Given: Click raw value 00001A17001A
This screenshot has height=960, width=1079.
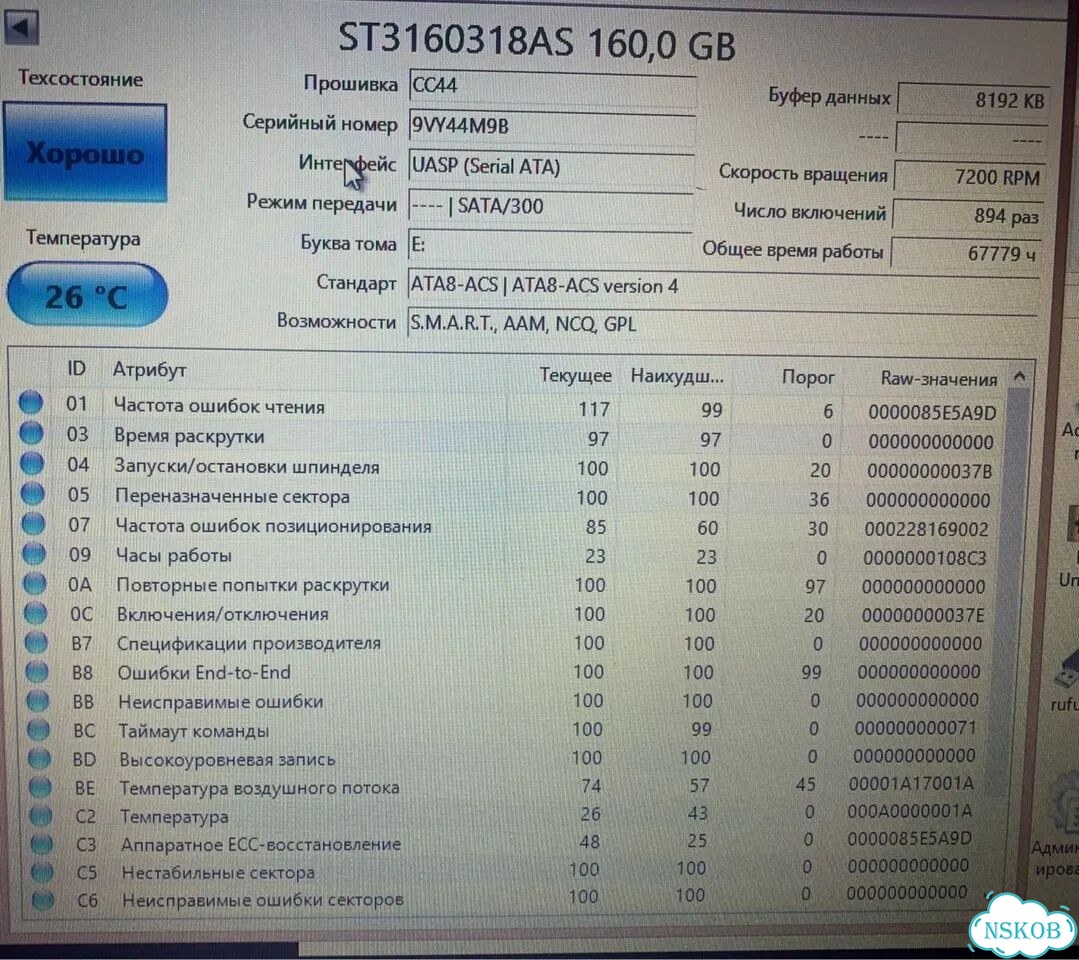Looking at the screenshot, I should coord(912,783).
